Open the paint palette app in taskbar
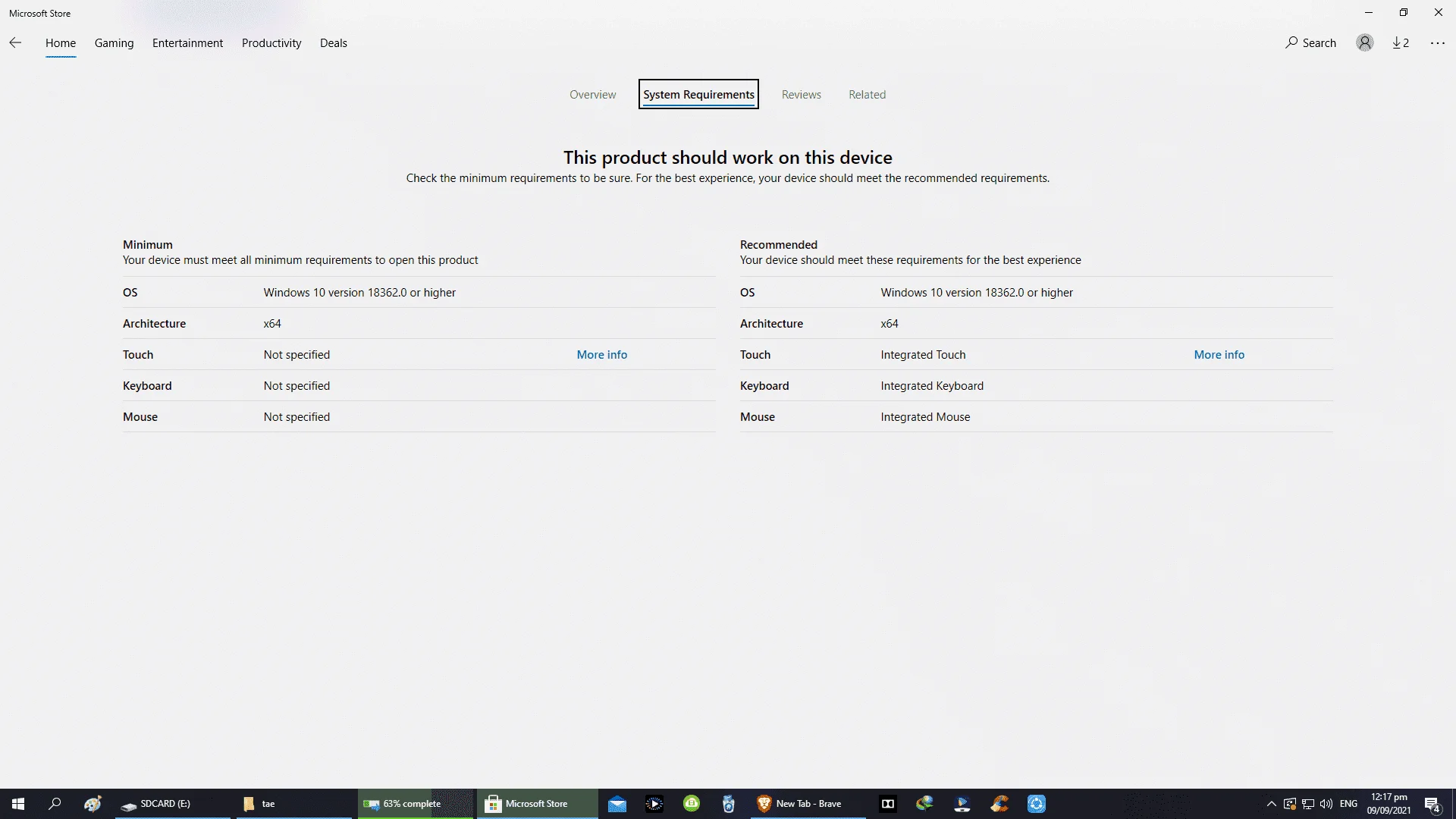1456x819 pixels. 93,804
